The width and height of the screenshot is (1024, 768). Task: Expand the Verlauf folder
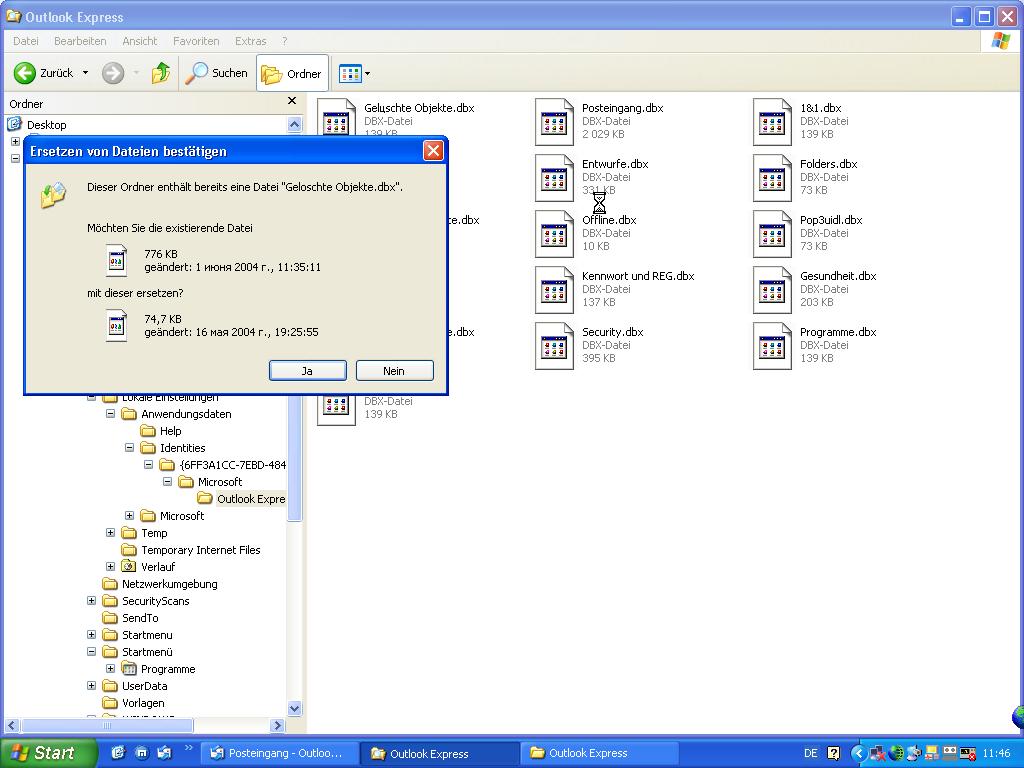pos(110,567)
